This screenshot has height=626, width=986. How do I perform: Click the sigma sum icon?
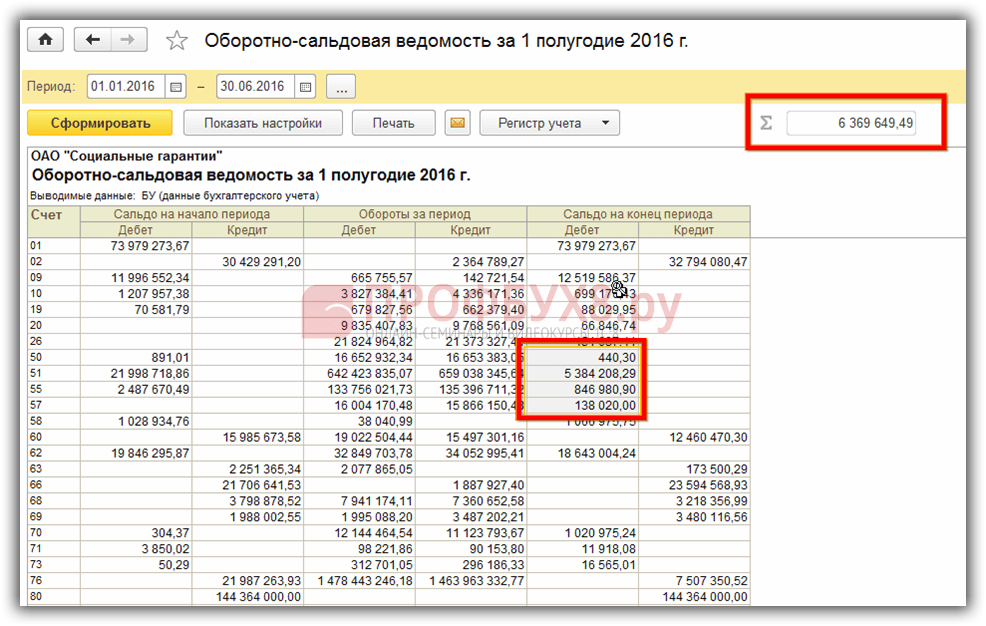tap(767, 123)
